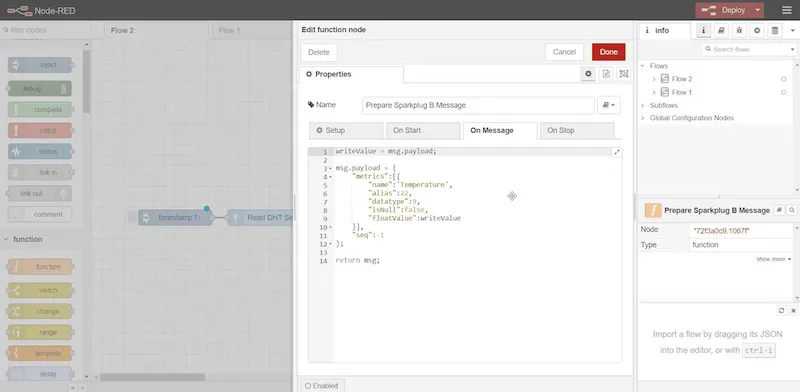Select the catch node in palette
The height and width of the screenshot is (392, 800).
[x=40, y=131]
